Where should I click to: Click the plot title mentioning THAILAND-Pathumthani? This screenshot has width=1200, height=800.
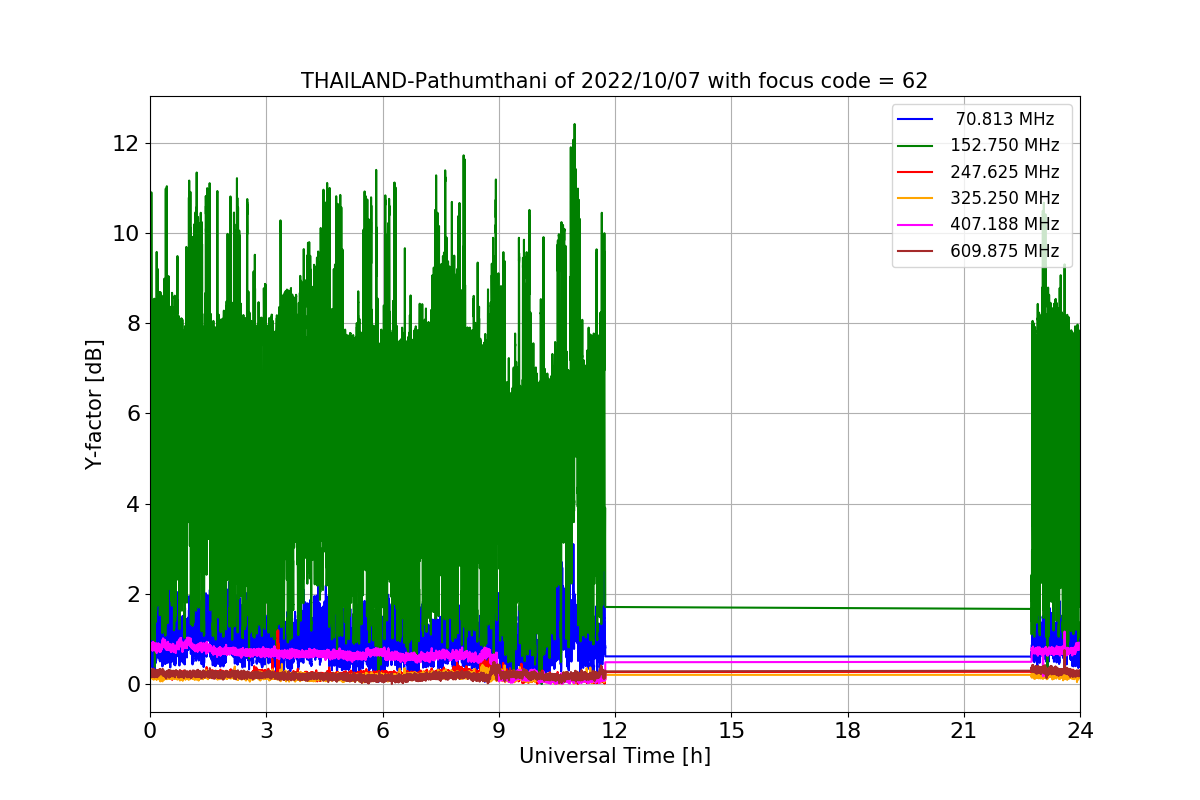[x=614, y=81]
